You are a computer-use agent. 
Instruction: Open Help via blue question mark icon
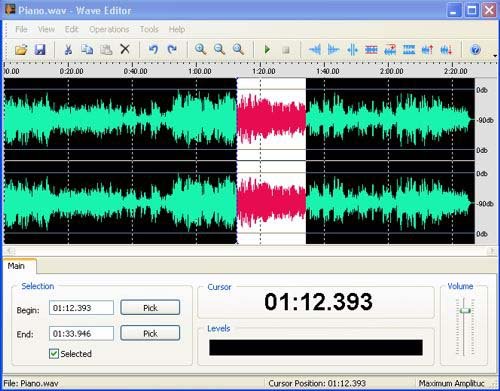[x=475, y=50]
